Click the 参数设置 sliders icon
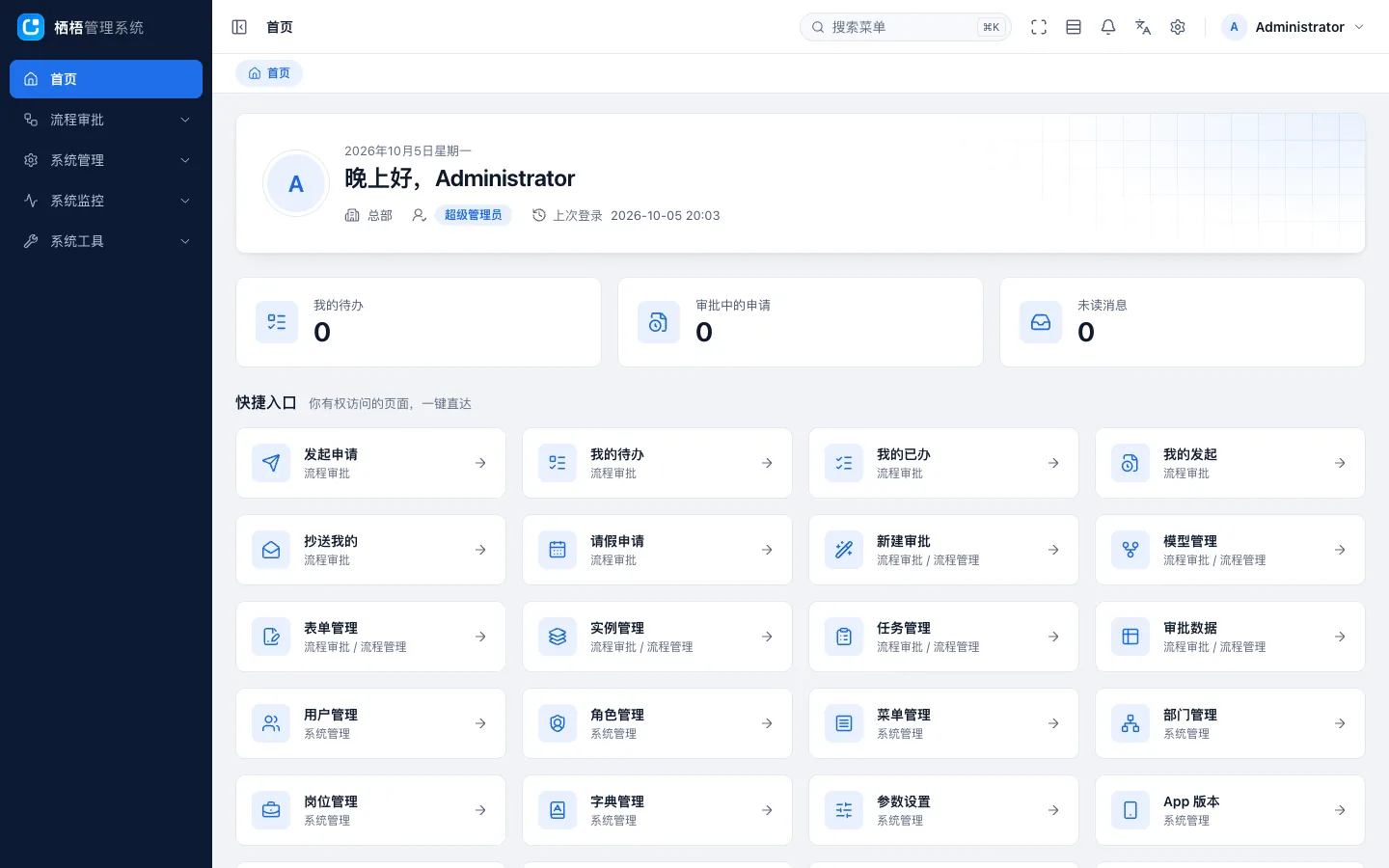The width and height of the screenshot is (1389, 868). coord(844,810)
